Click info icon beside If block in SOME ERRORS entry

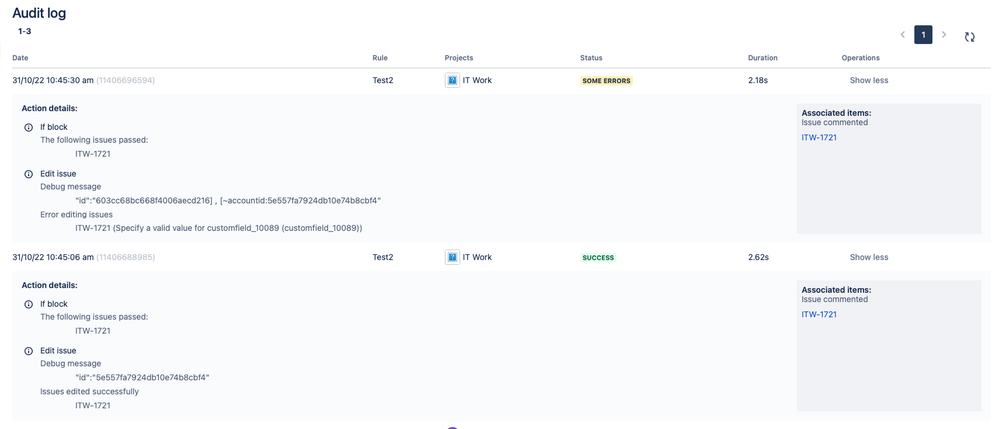(28, 127)
